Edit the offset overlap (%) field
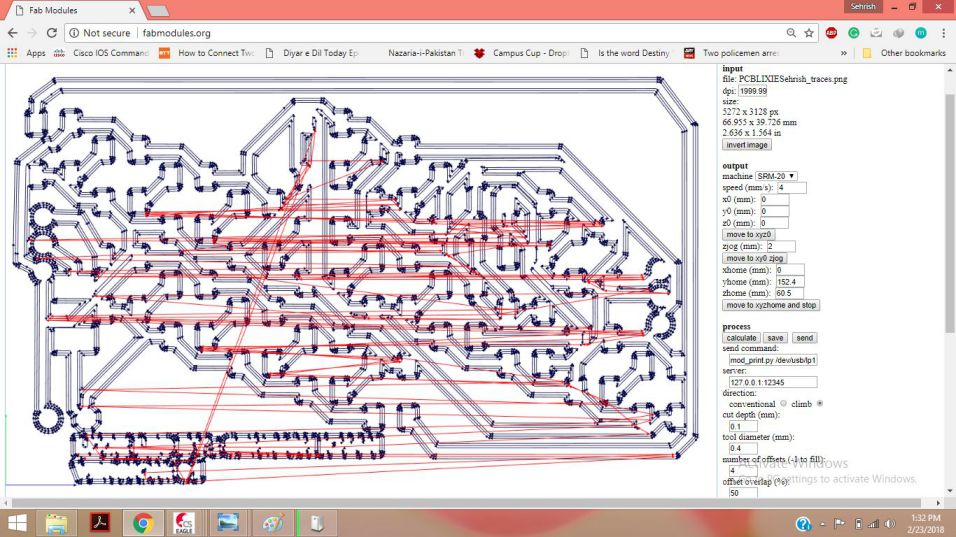 (x=743, y=493)
